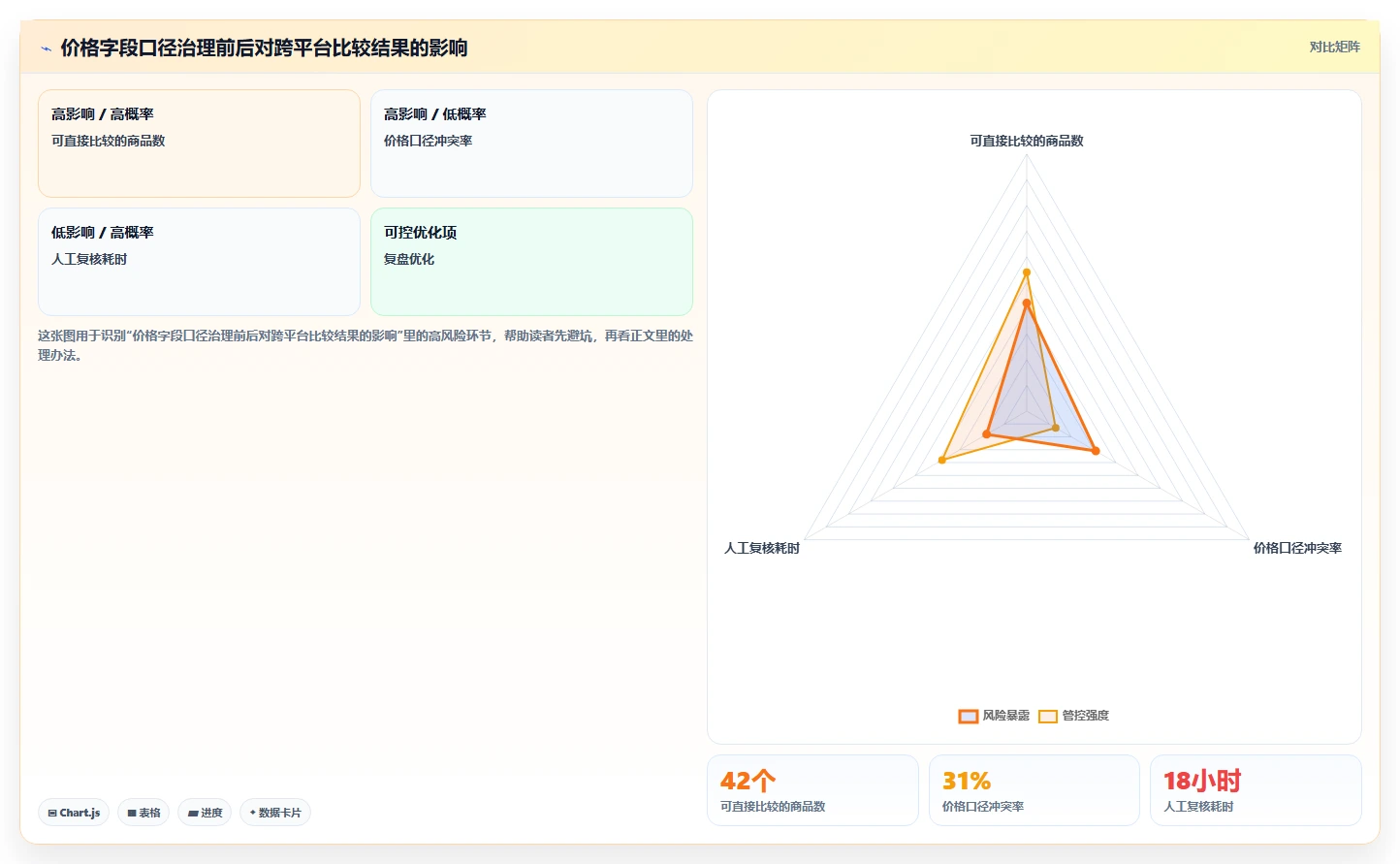Image resolution: width=1400 pixels, height=864 pixels.
Task: Click the 风险暴露 top data point
Action: [x=1027, y=304]
